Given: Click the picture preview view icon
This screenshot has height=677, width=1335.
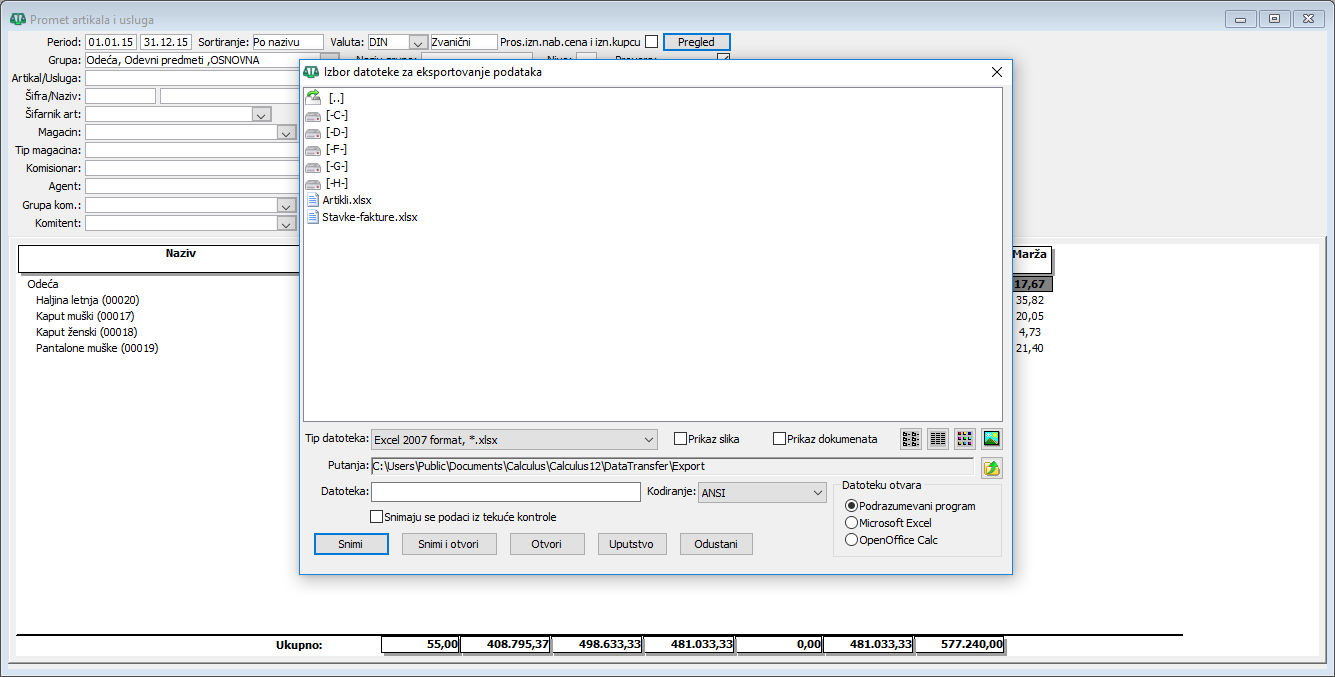Looking at the screenshot, I should point(991,438).
